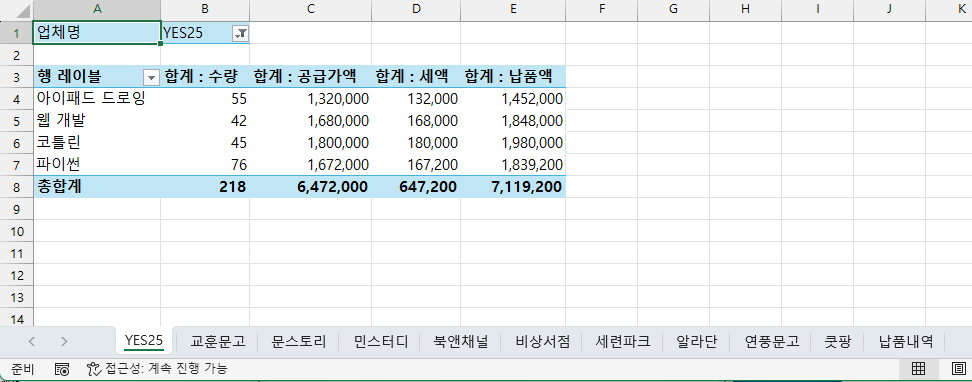Select the 167,200 tax cell
This screenshot has height=382, width=972.
tap(416, 165)
